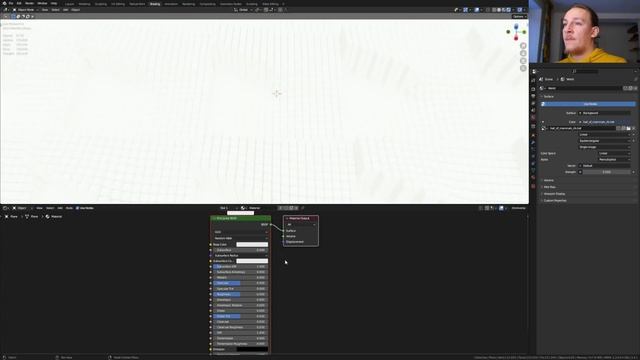Screen dimensions: 640x360
Task: Click the zoom viewport gizmo icon
Action: [523, 46]
